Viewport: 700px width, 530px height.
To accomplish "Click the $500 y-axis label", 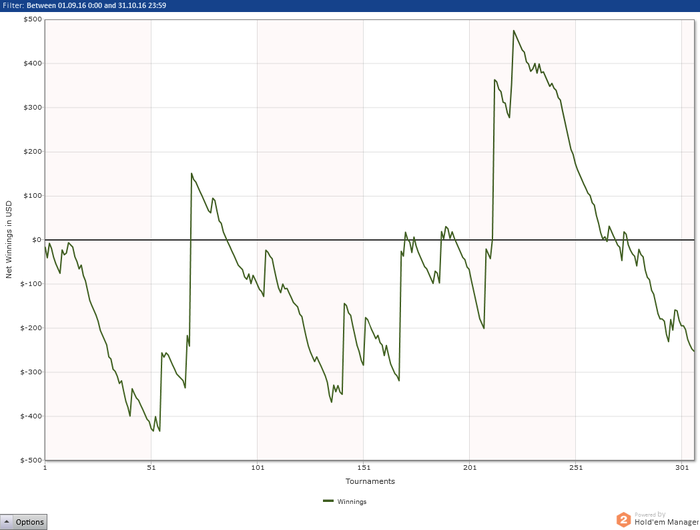I will point(33,19).
